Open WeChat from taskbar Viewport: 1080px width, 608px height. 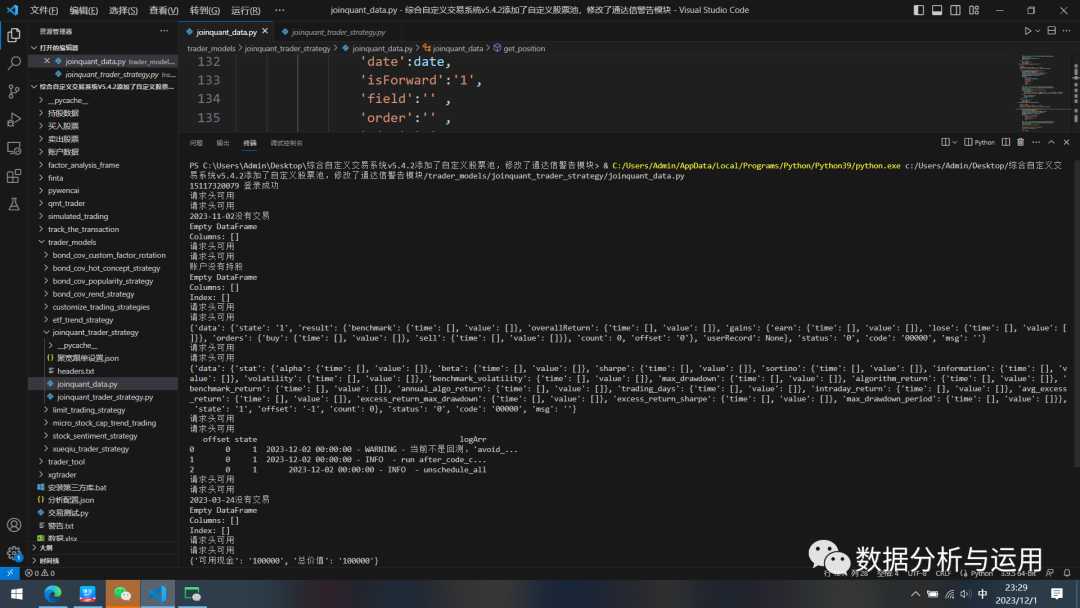pyautogui.click(x=123, y=594)
